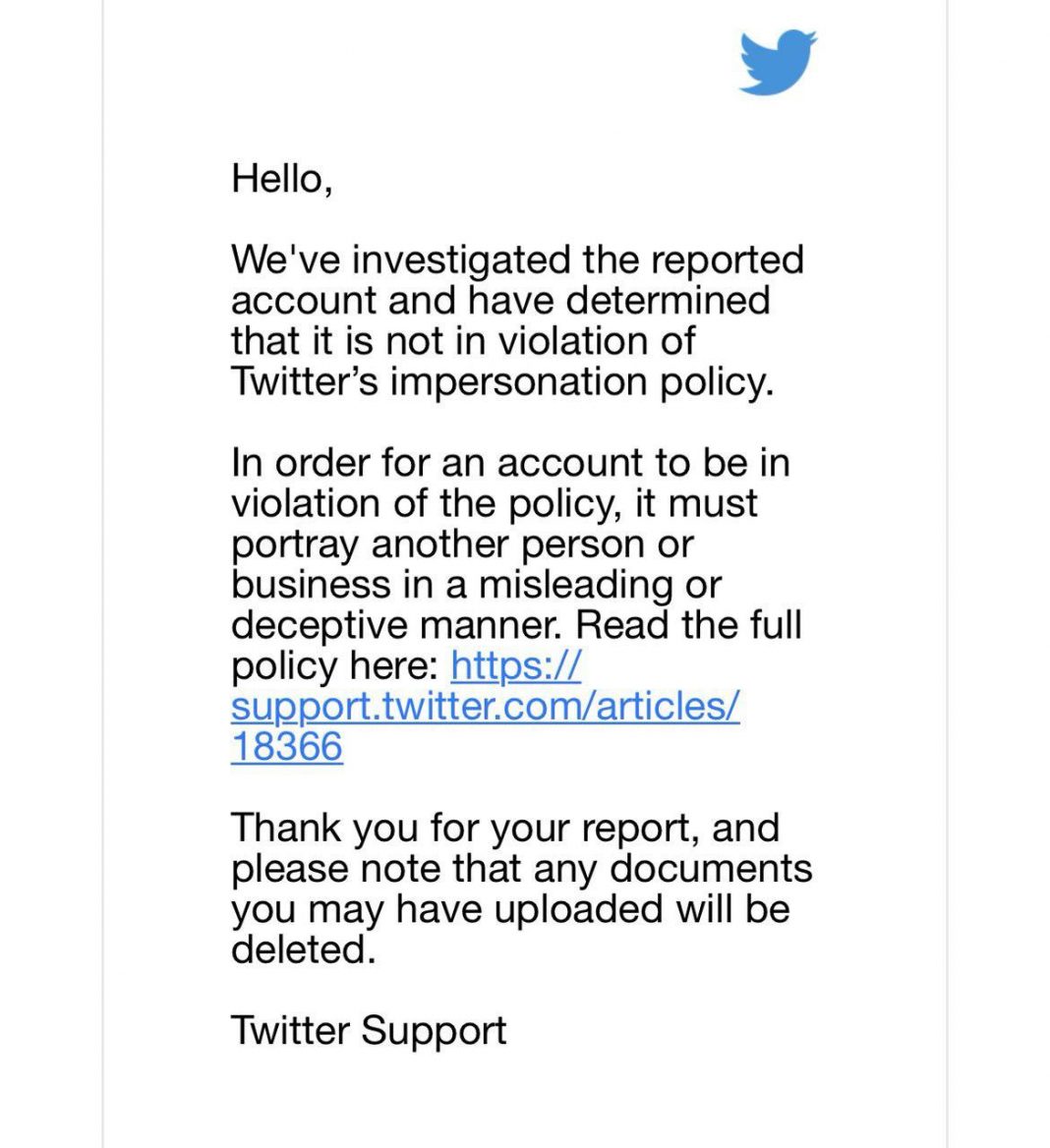Click the 18366 article link number

coord(286,747)
